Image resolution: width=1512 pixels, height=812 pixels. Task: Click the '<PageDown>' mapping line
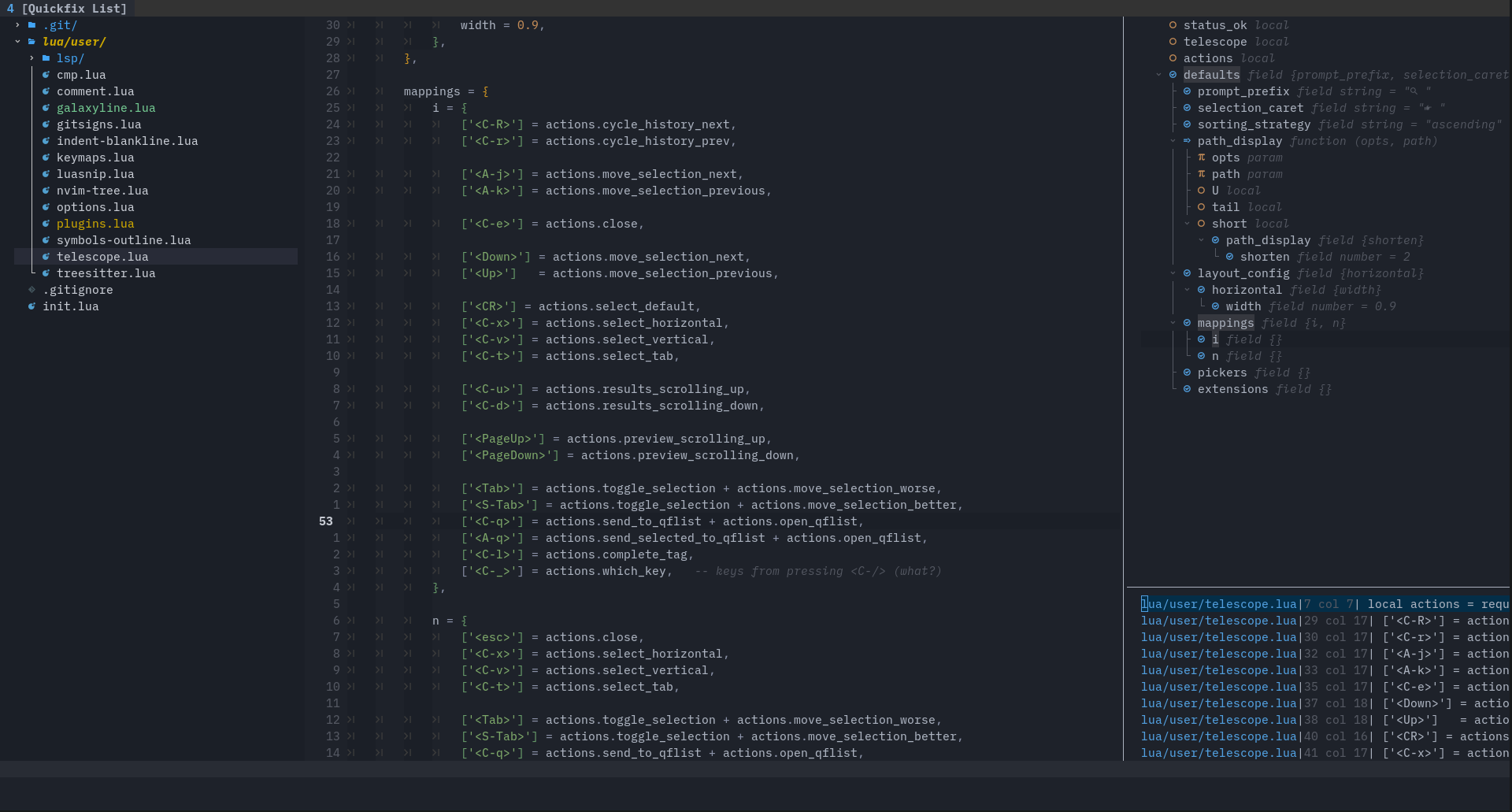(631, 455)
